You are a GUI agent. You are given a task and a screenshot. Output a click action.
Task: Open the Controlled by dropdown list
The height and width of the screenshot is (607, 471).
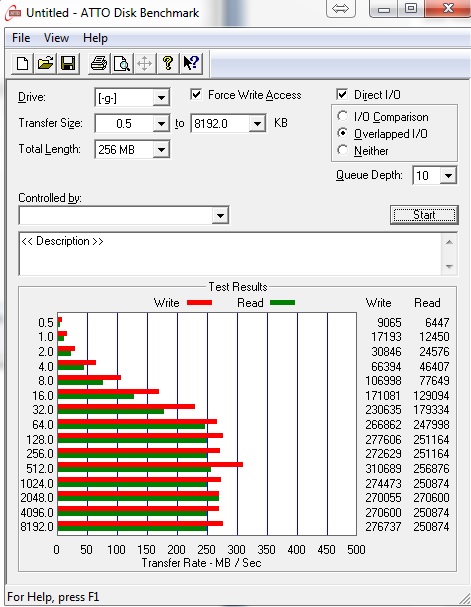click(220, 215)
